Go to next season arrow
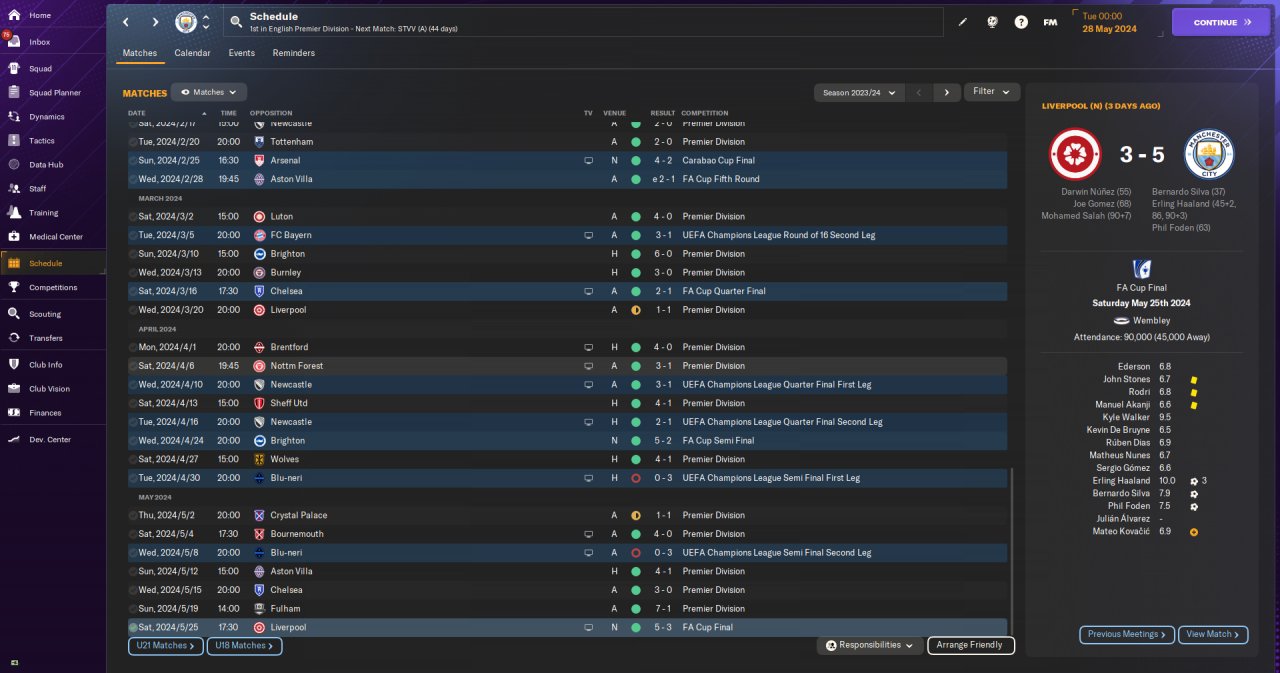The height and width of the screenshot is (673, 1280). point(947,92)
